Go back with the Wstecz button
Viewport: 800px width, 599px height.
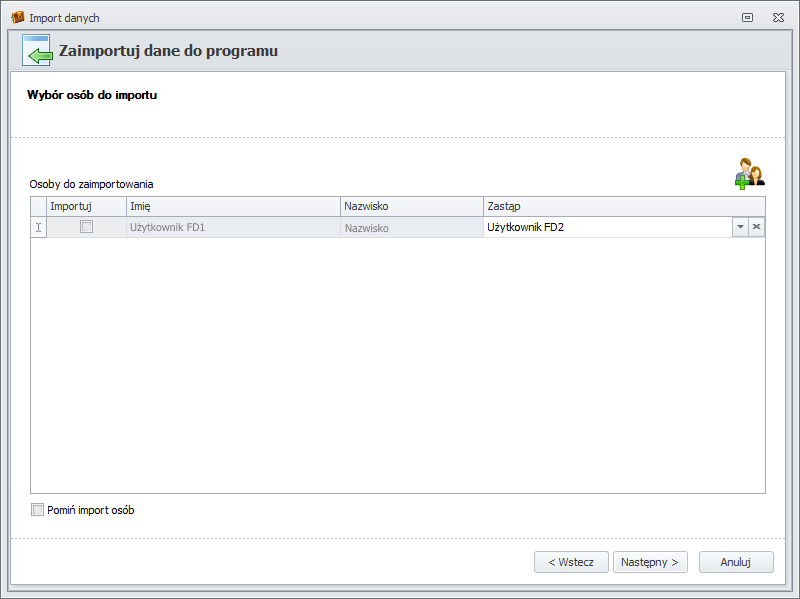(x=570, y=562)
